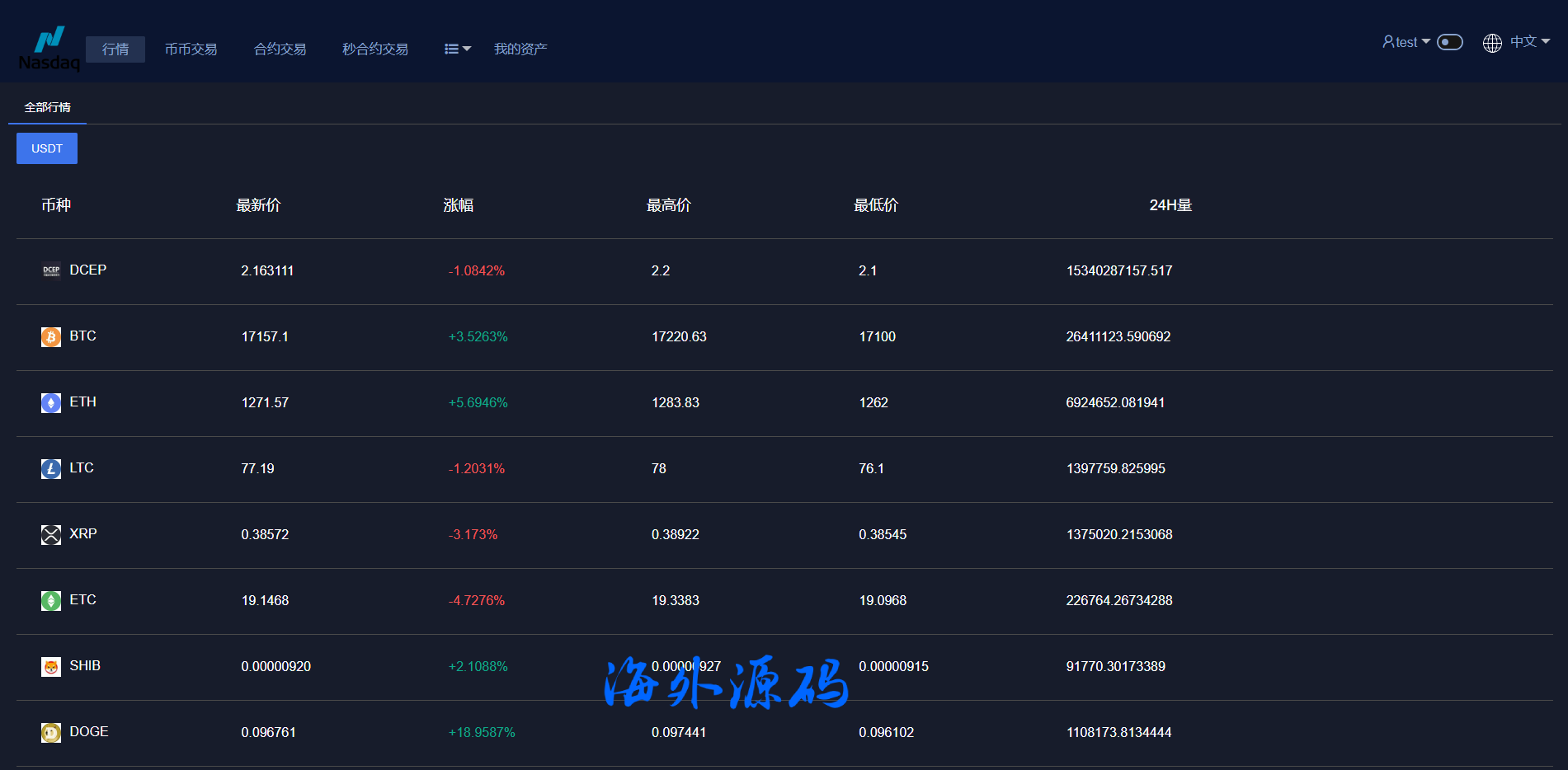Open the list menu dropdown in navbar

[457, 49]
